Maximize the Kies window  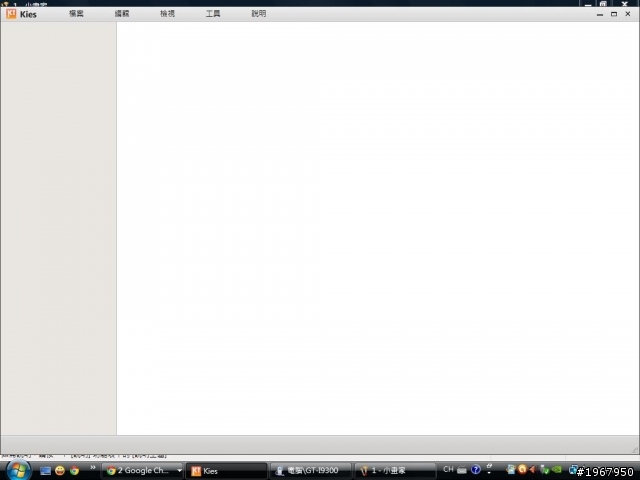pos(614,14)
